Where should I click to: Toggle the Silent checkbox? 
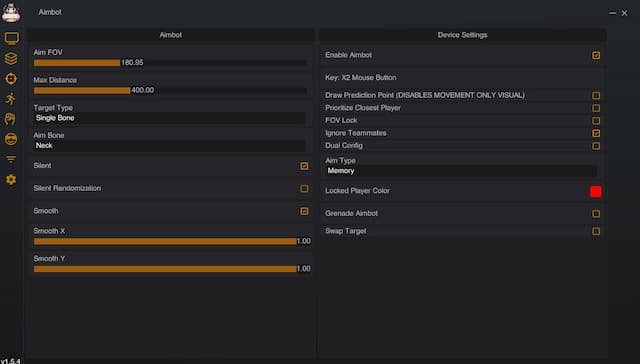[x=304, y=166]
